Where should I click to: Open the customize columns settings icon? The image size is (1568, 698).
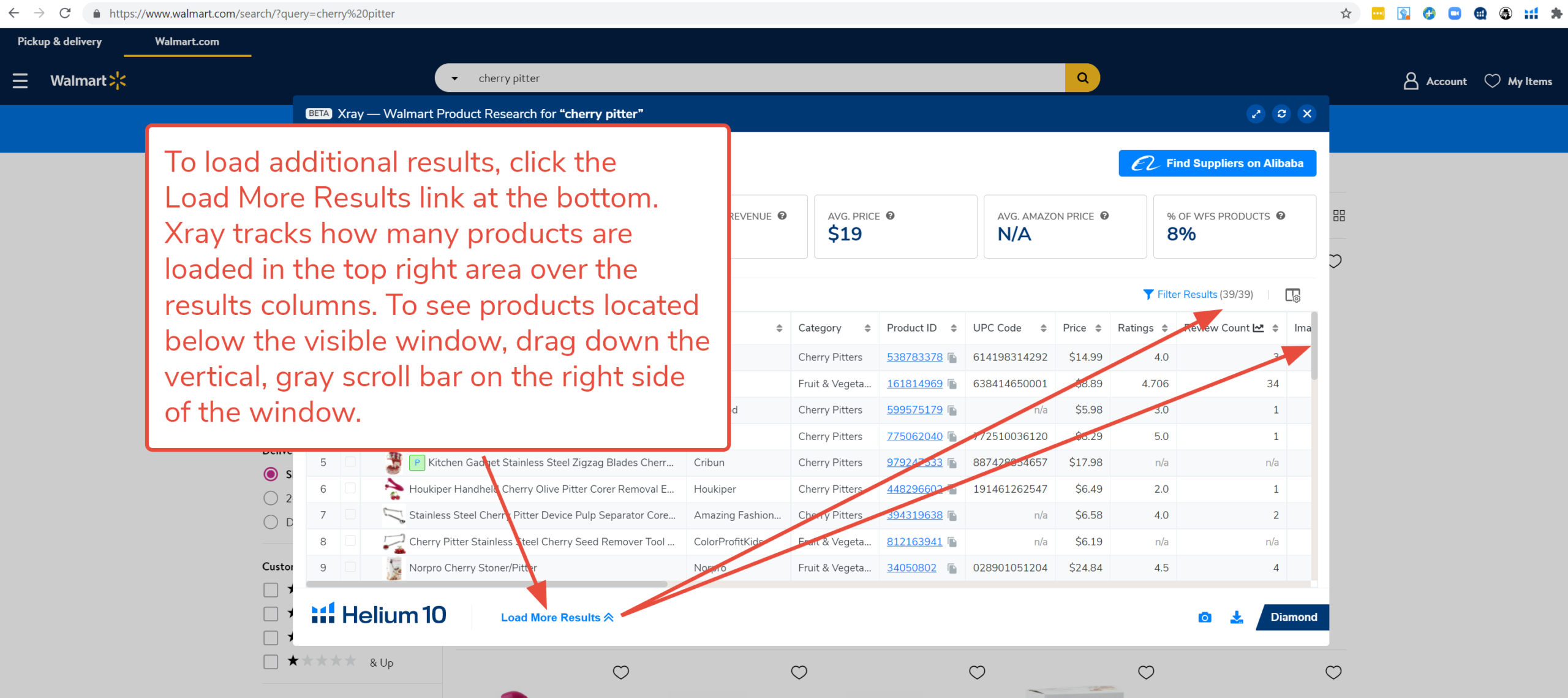click(x=1292, y=295)
